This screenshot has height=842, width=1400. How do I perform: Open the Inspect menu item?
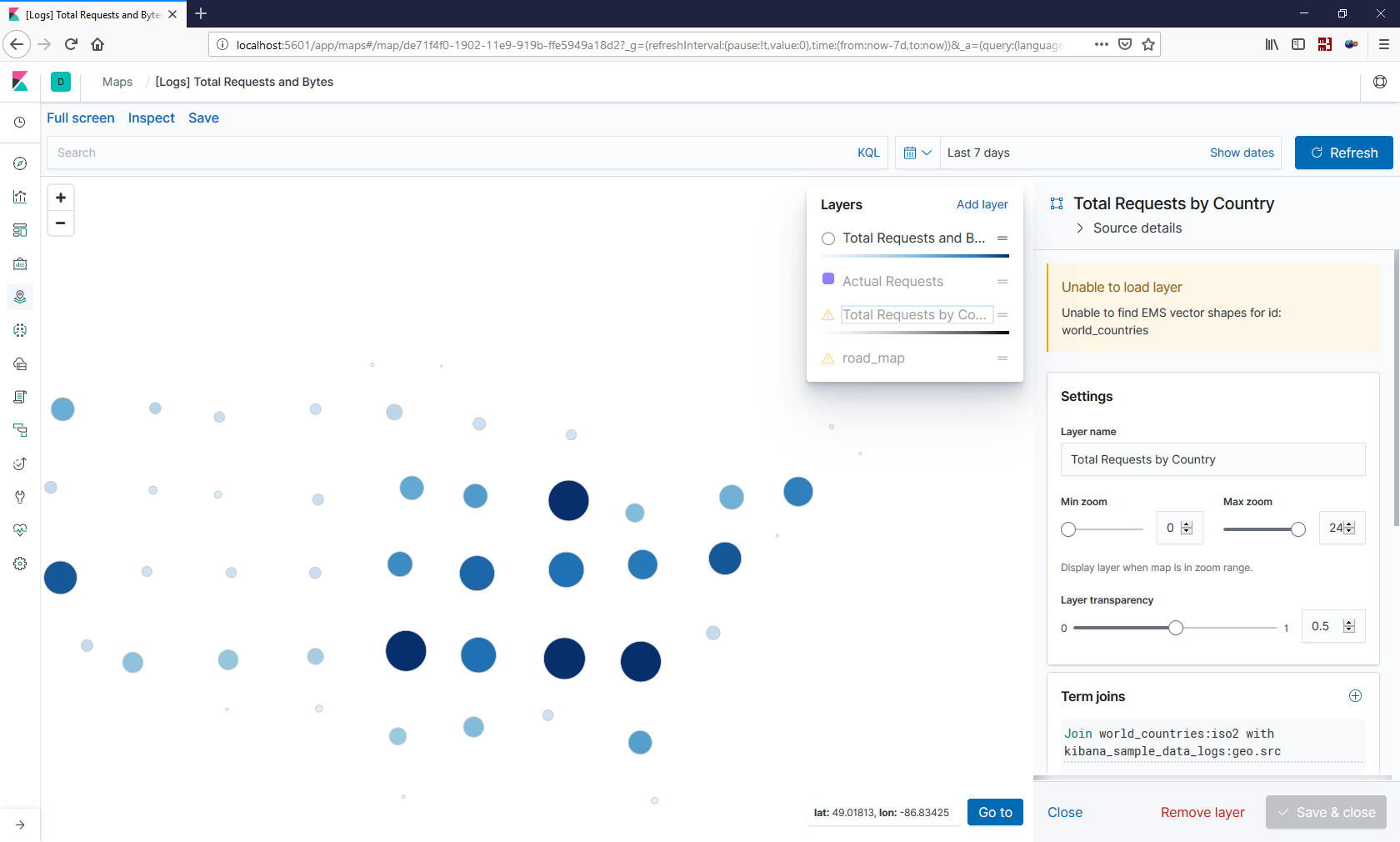[151, 118]
